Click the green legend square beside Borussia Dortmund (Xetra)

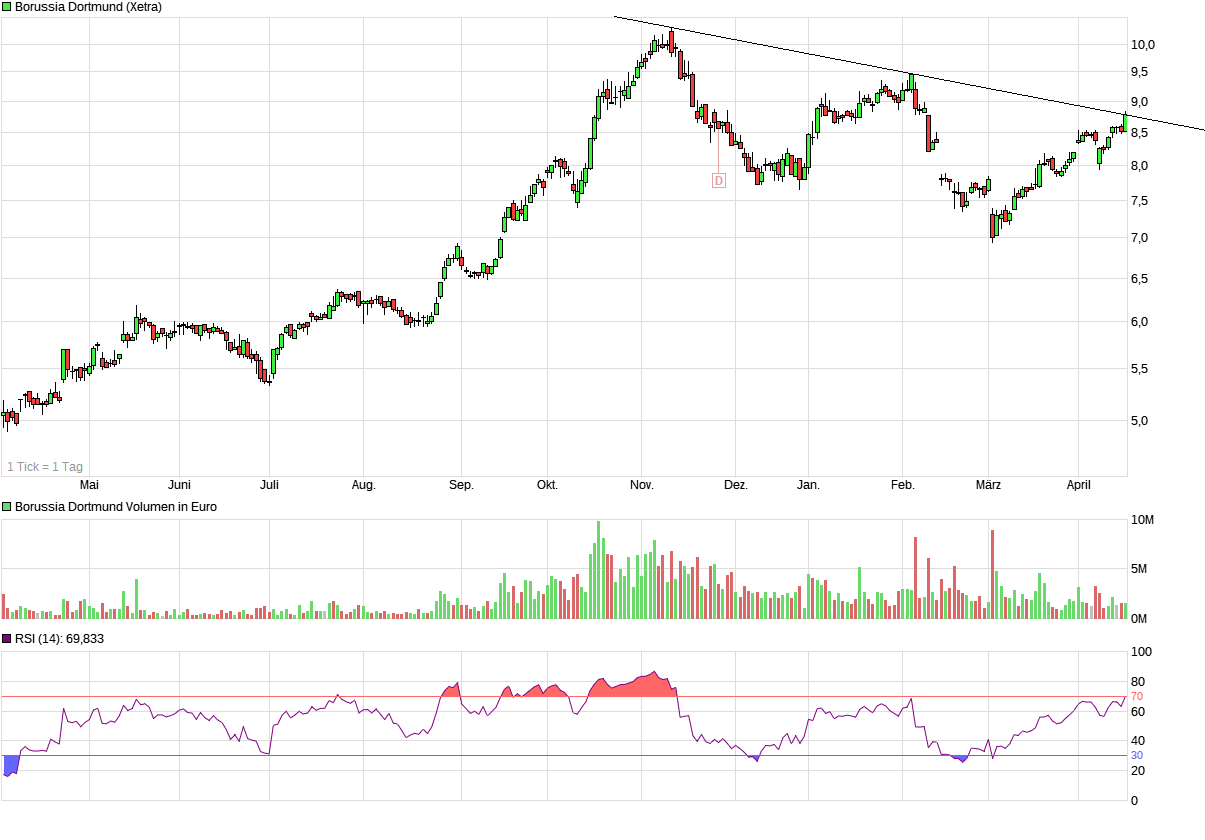[x=7, y=7]
